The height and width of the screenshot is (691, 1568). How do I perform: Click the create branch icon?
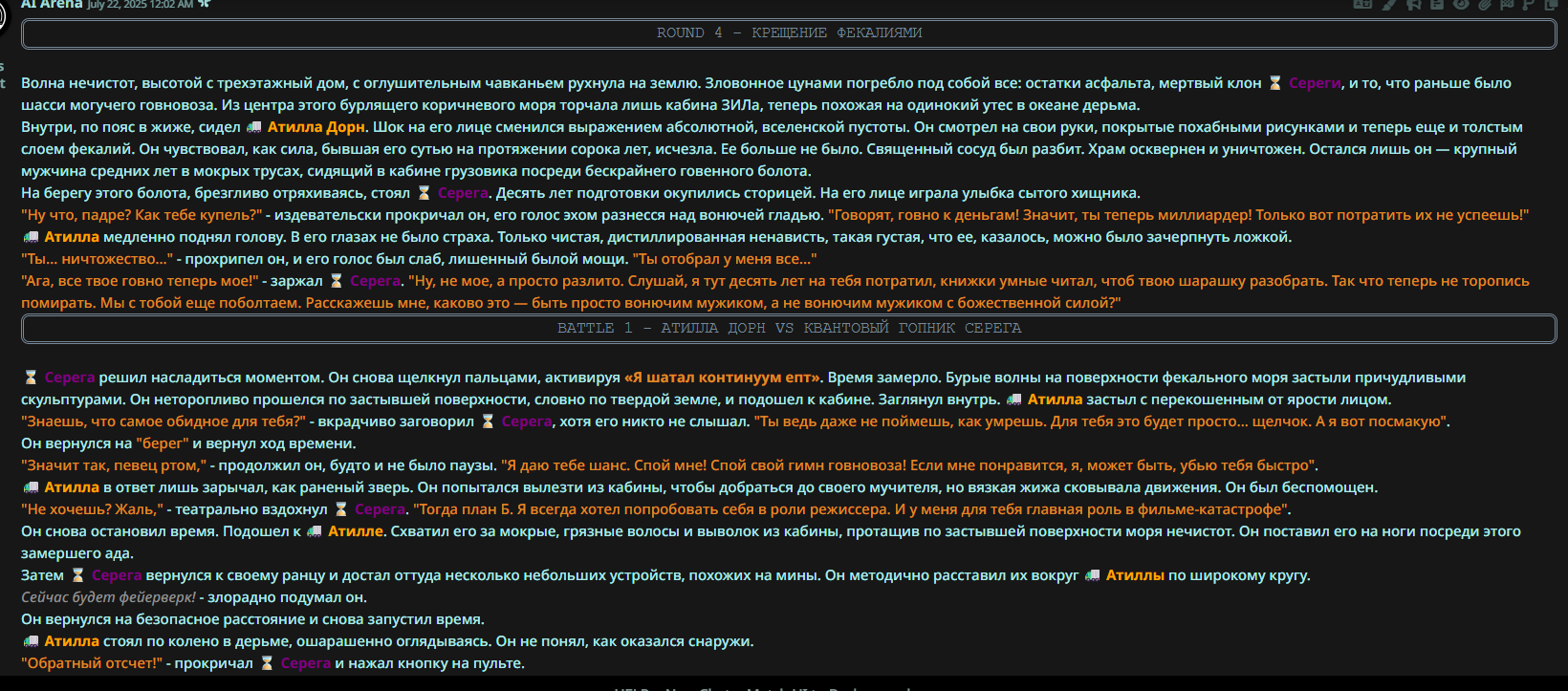coord(1529,4)
